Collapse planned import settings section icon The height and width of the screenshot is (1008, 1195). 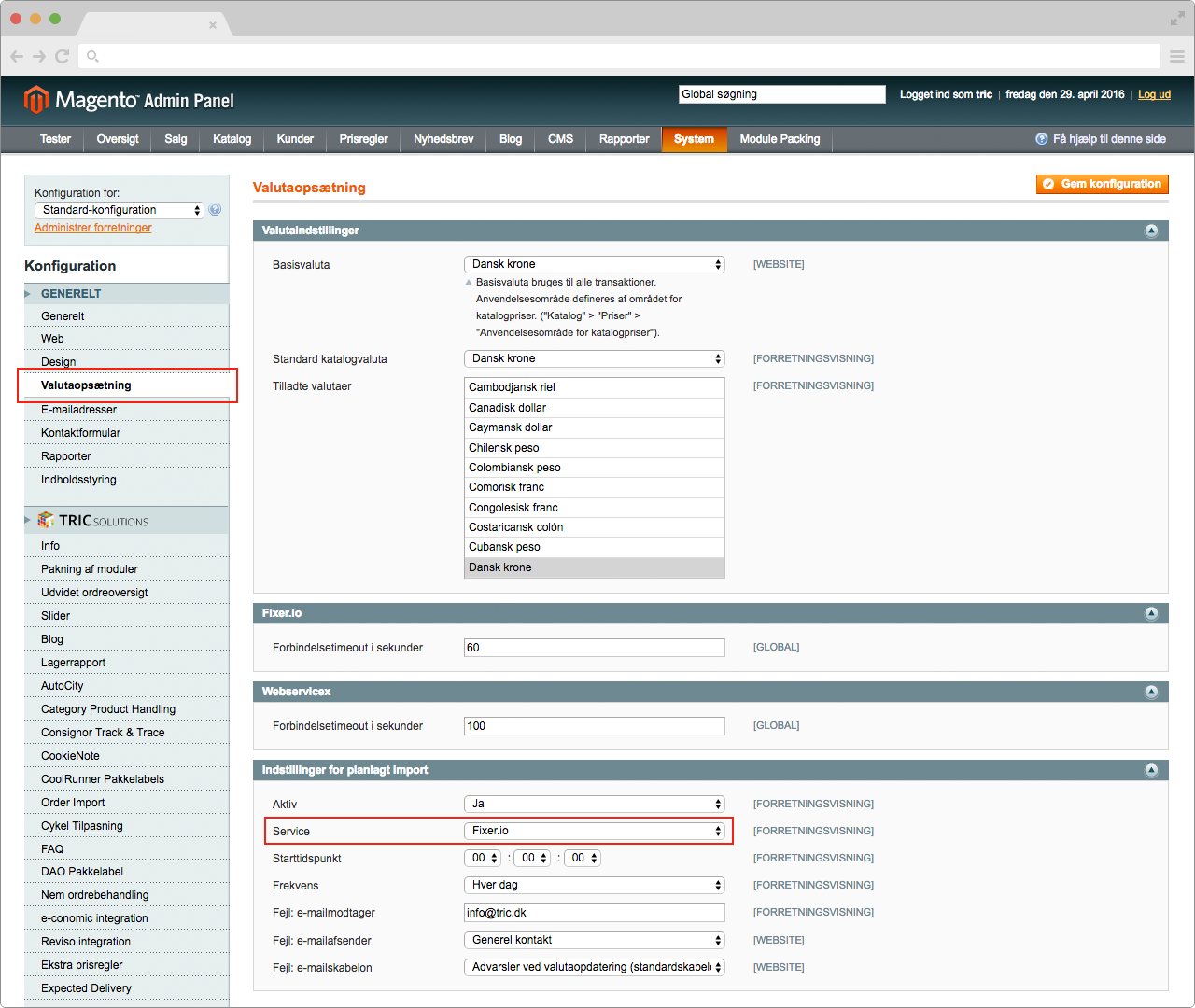coord(1151,770)
